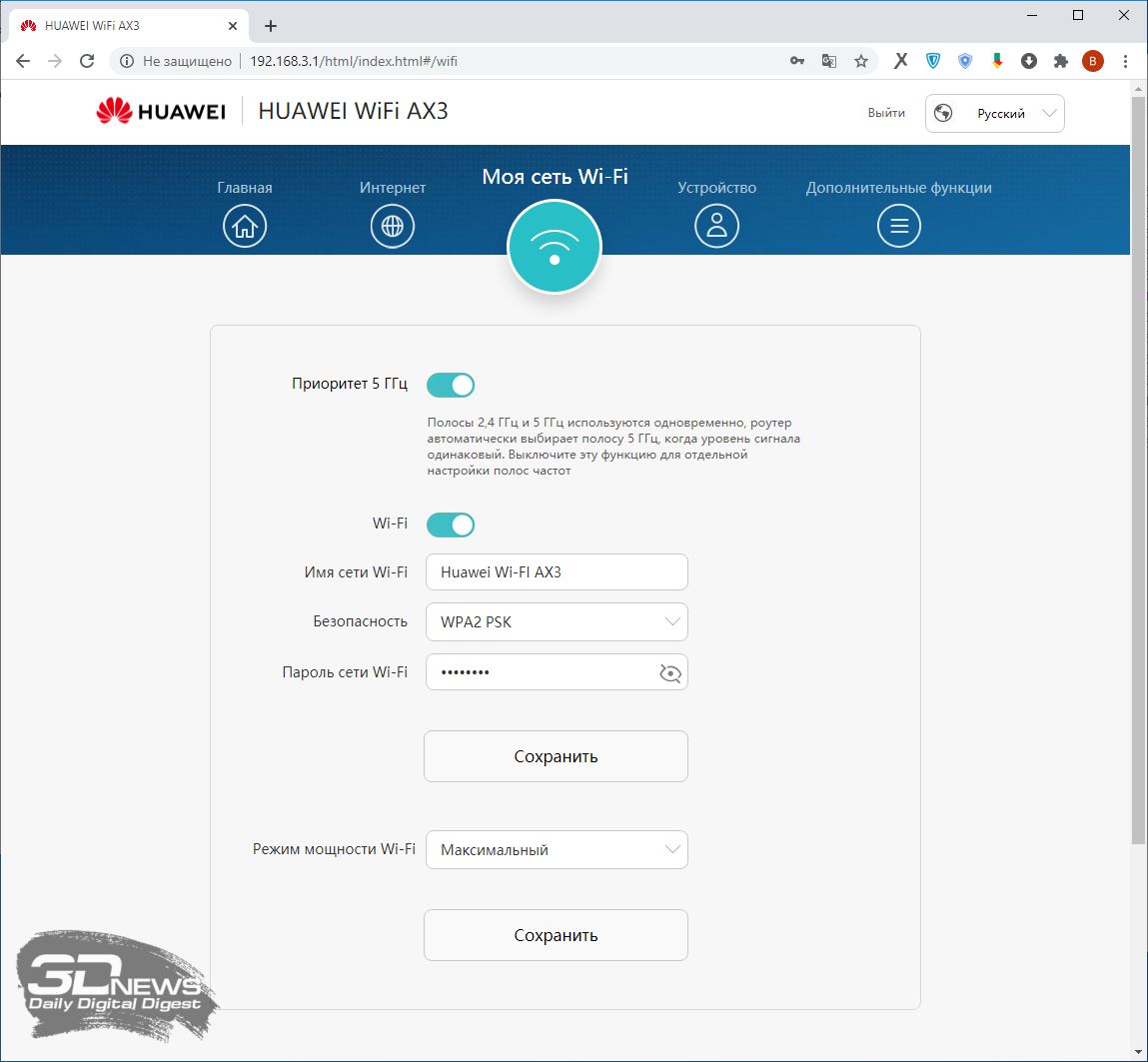Select the Устройство tab label

716,188
